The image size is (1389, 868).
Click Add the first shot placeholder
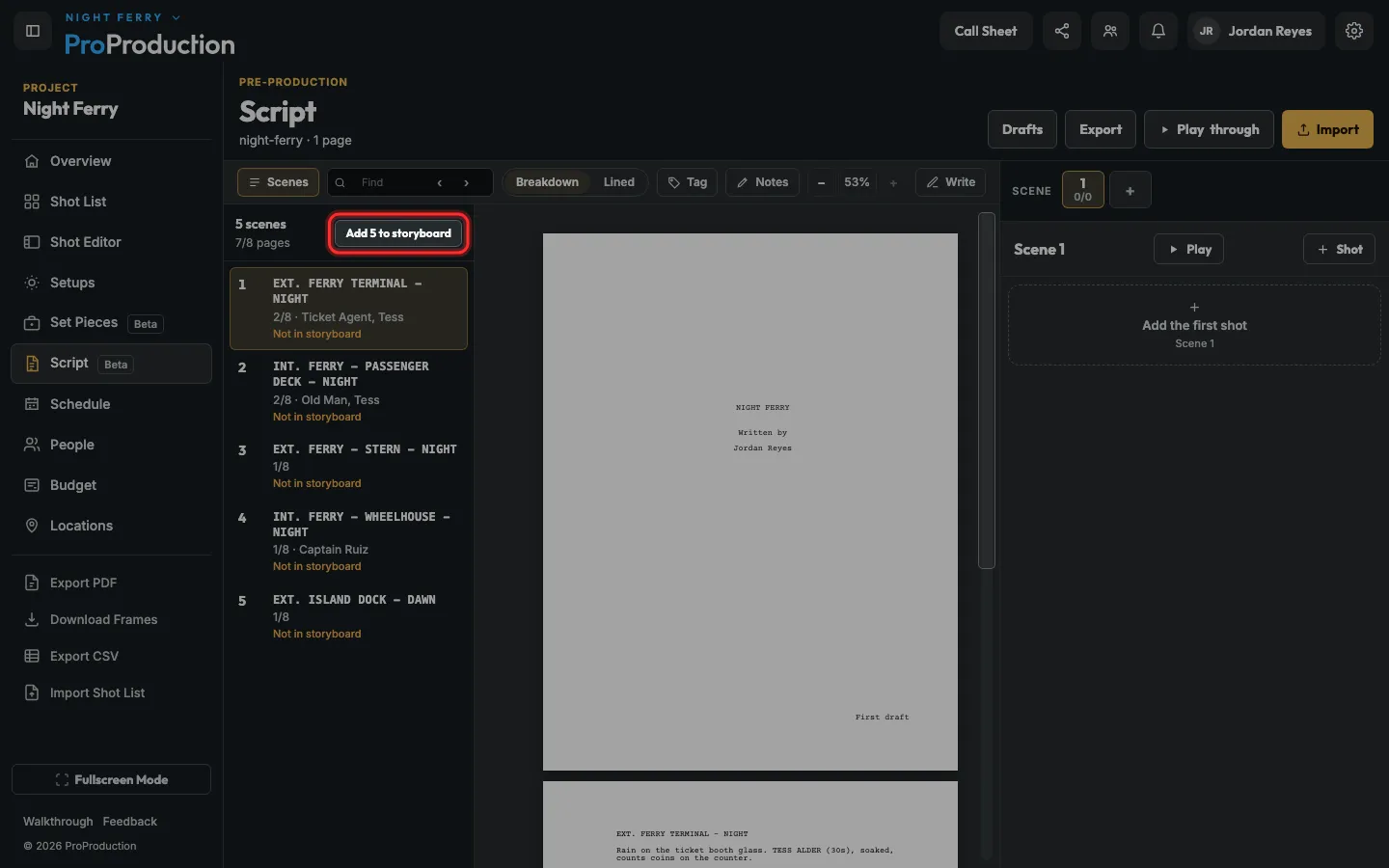click(x=1194, y=325)
